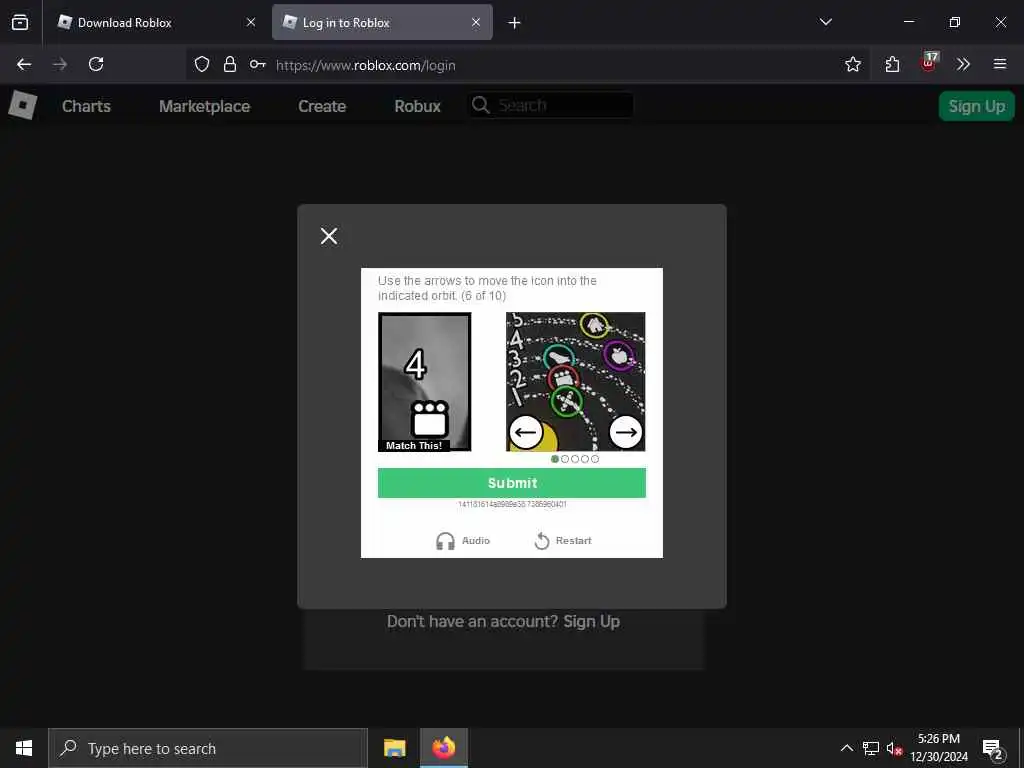Click the Roblox logo home icon
The image size is (1024, 768).
pyautogui.click(x=22, y=105)
